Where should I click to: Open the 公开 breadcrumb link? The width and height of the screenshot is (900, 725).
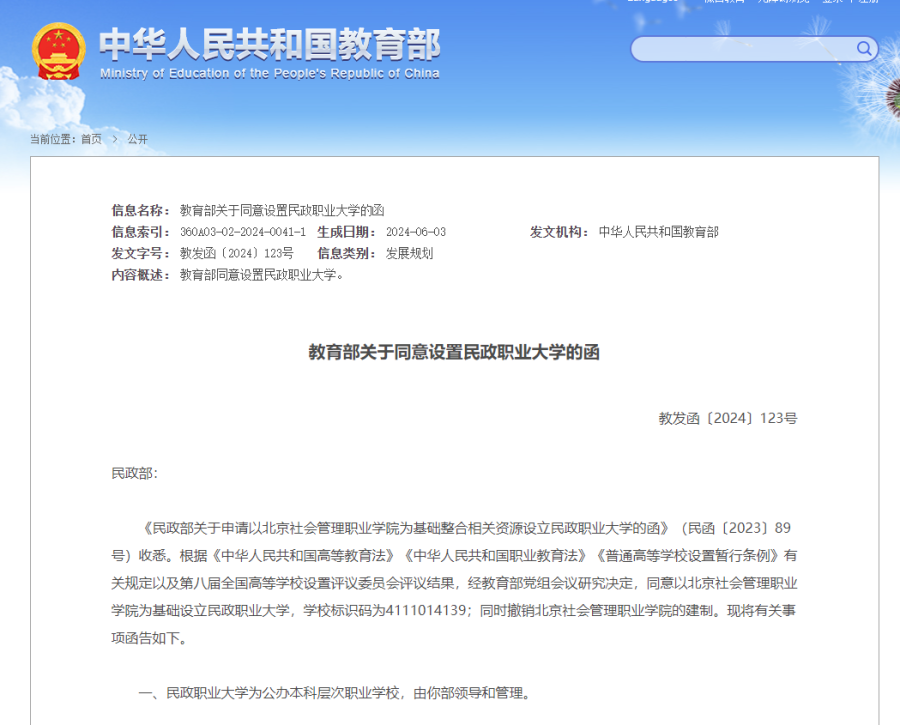pos(137,139)
